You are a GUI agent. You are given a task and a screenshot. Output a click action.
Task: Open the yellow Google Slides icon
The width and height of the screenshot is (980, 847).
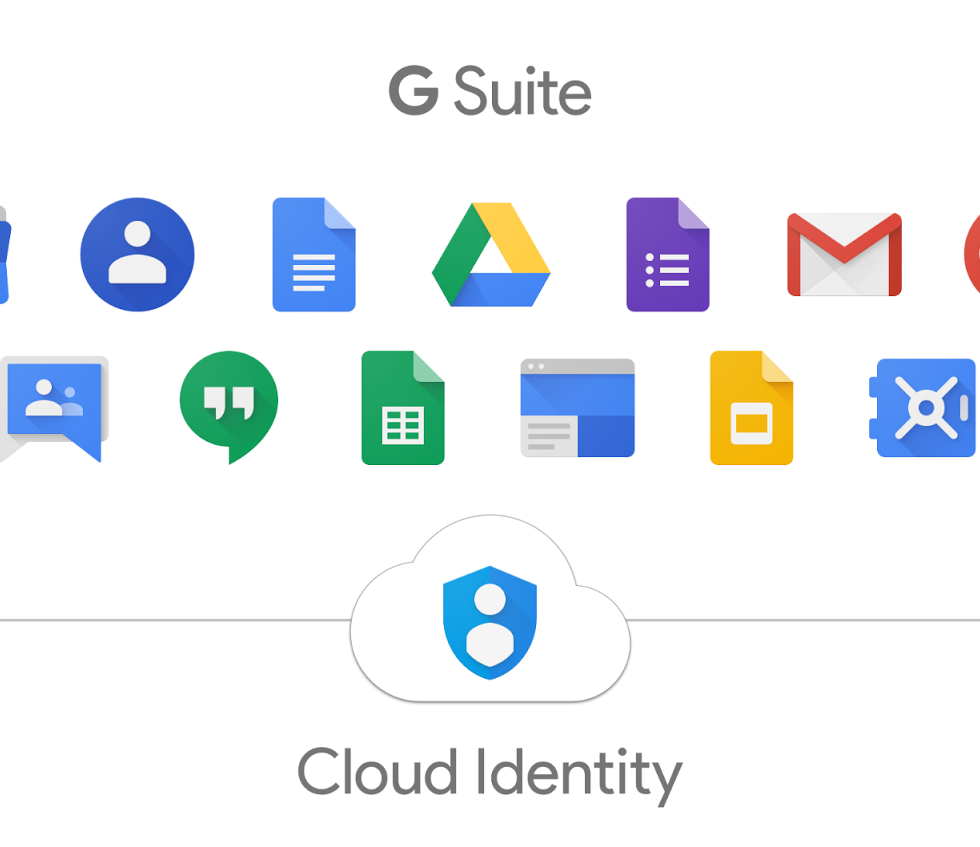tap(751, 408)
